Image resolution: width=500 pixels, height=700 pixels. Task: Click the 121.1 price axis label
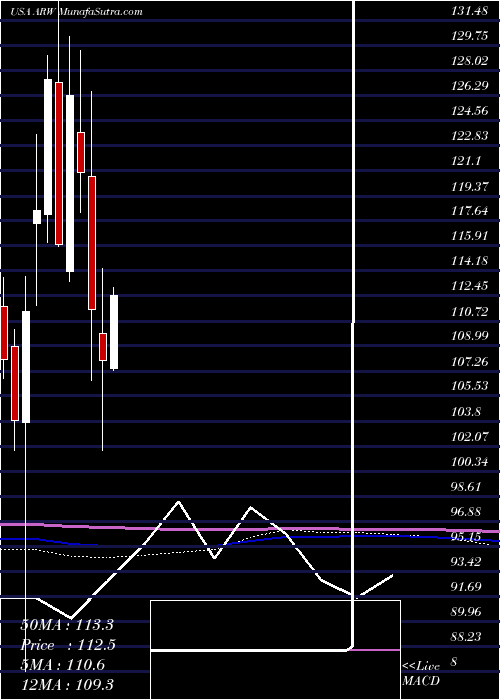coord(466,162)
